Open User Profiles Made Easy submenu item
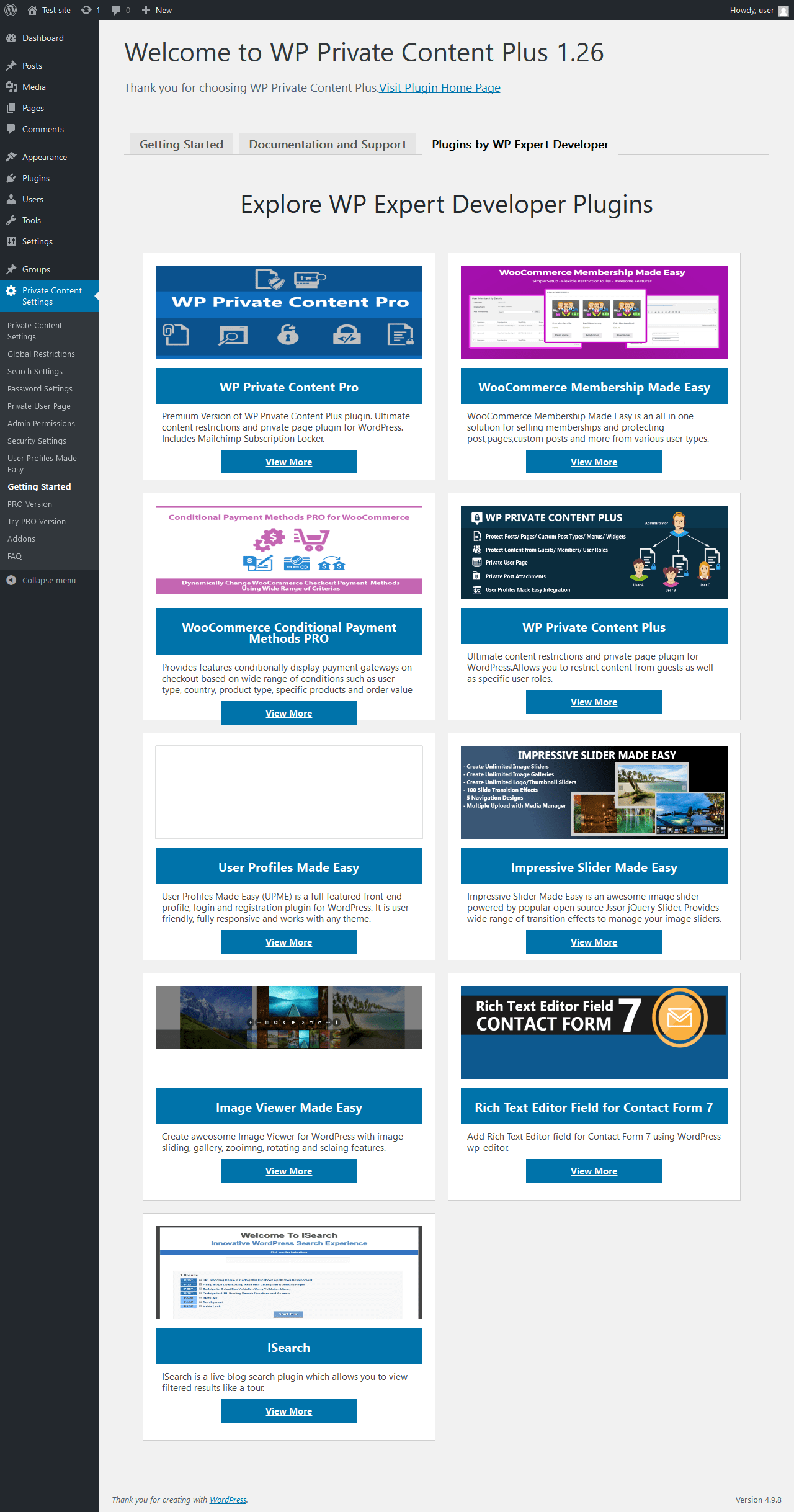794x1512 pixels. pos(42,463)
